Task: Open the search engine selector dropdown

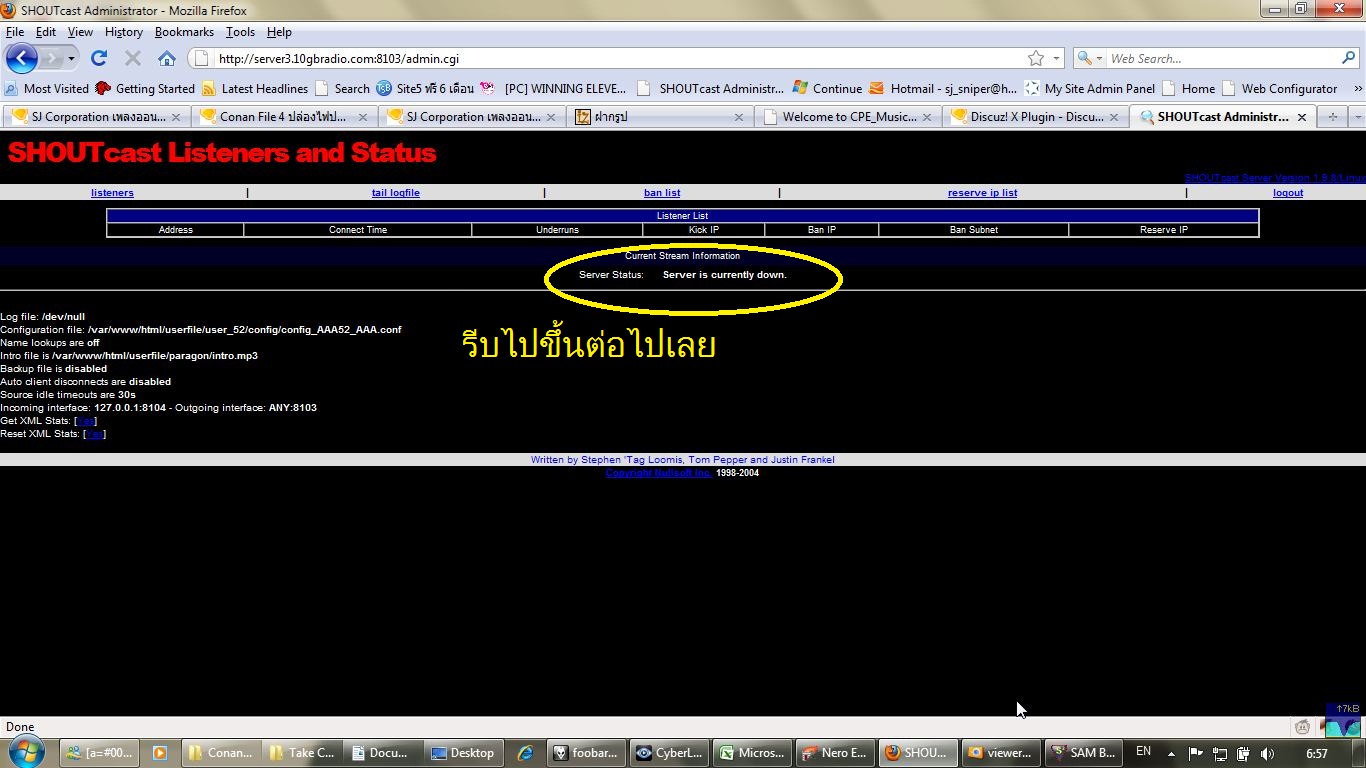Action: pyautogui.click(x=1088, y=58)
